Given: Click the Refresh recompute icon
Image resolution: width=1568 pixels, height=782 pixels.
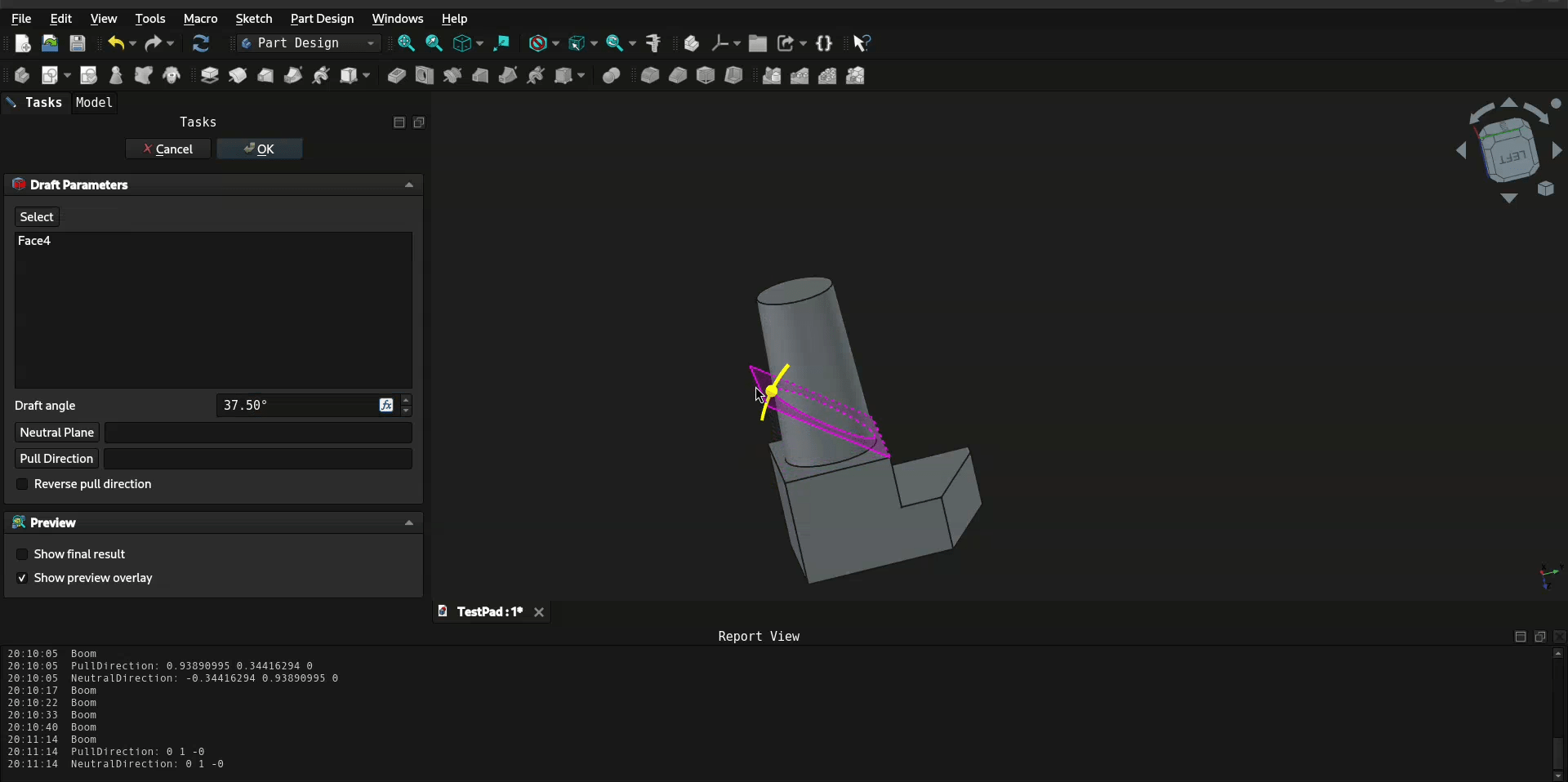Looking at the screenshot, I should click(201, 43).
